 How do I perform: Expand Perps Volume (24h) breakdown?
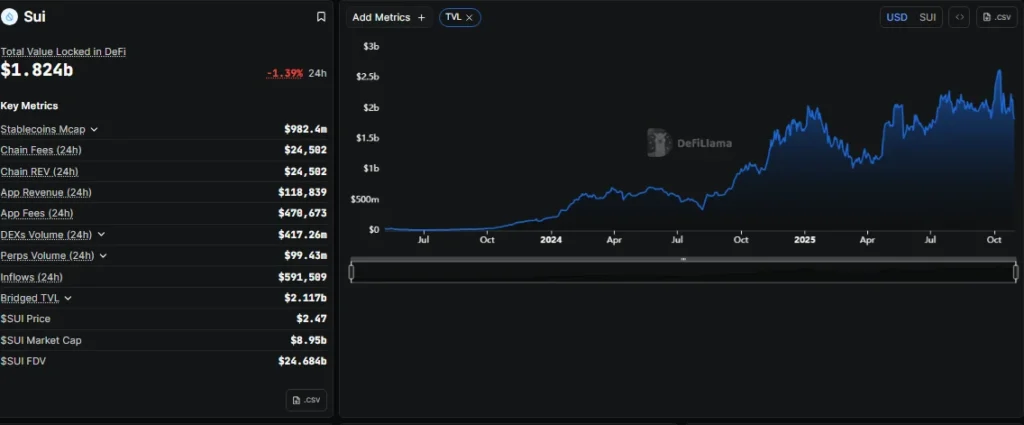103,256
